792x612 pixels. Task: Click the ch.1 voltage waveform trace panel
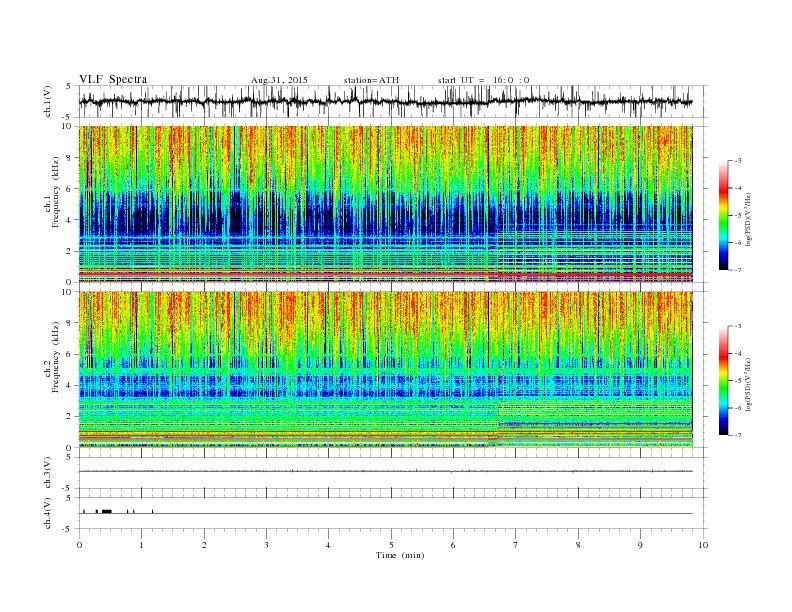[392, 101]
